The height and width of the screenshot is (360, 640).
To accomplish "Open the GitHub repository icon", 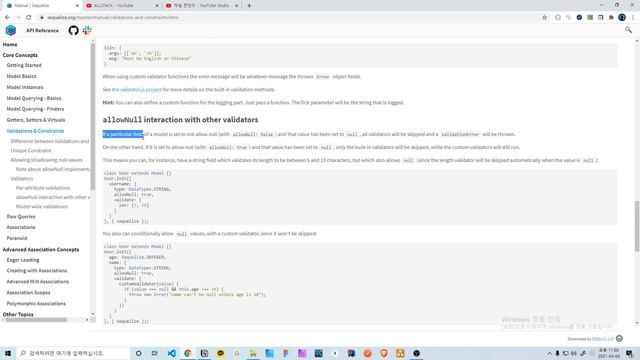I will [x=73, y=30].
